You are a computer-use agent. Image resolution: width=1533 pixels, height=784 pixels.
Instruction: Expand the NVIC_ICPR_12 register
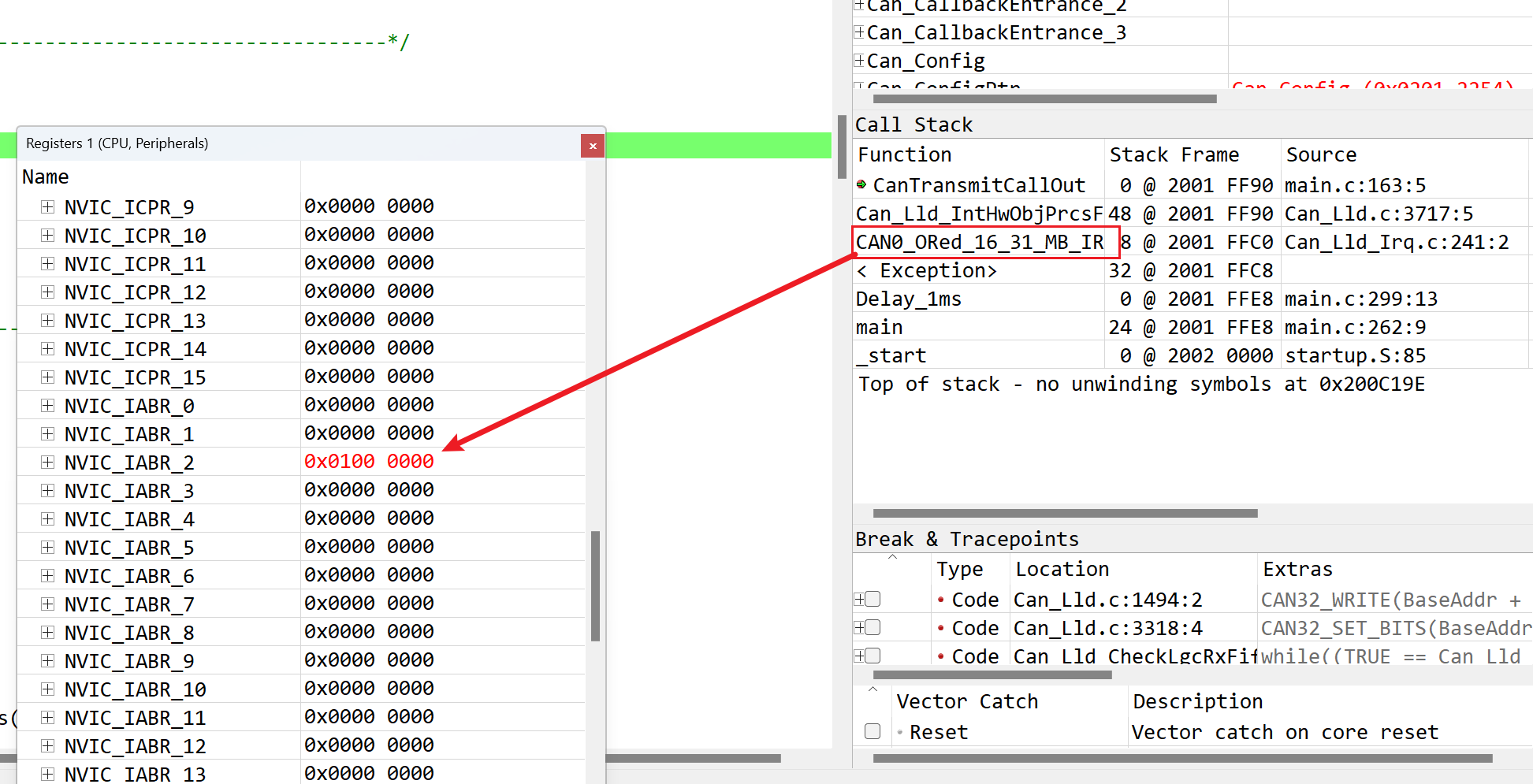pyautogui.click(x=48, y=292)
